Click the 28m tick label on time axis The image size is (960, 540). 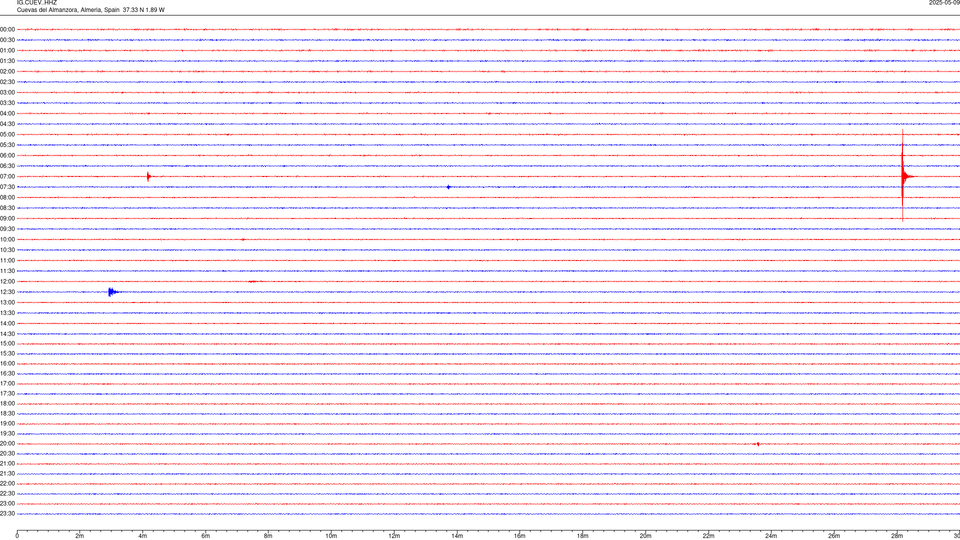point(897,536)
